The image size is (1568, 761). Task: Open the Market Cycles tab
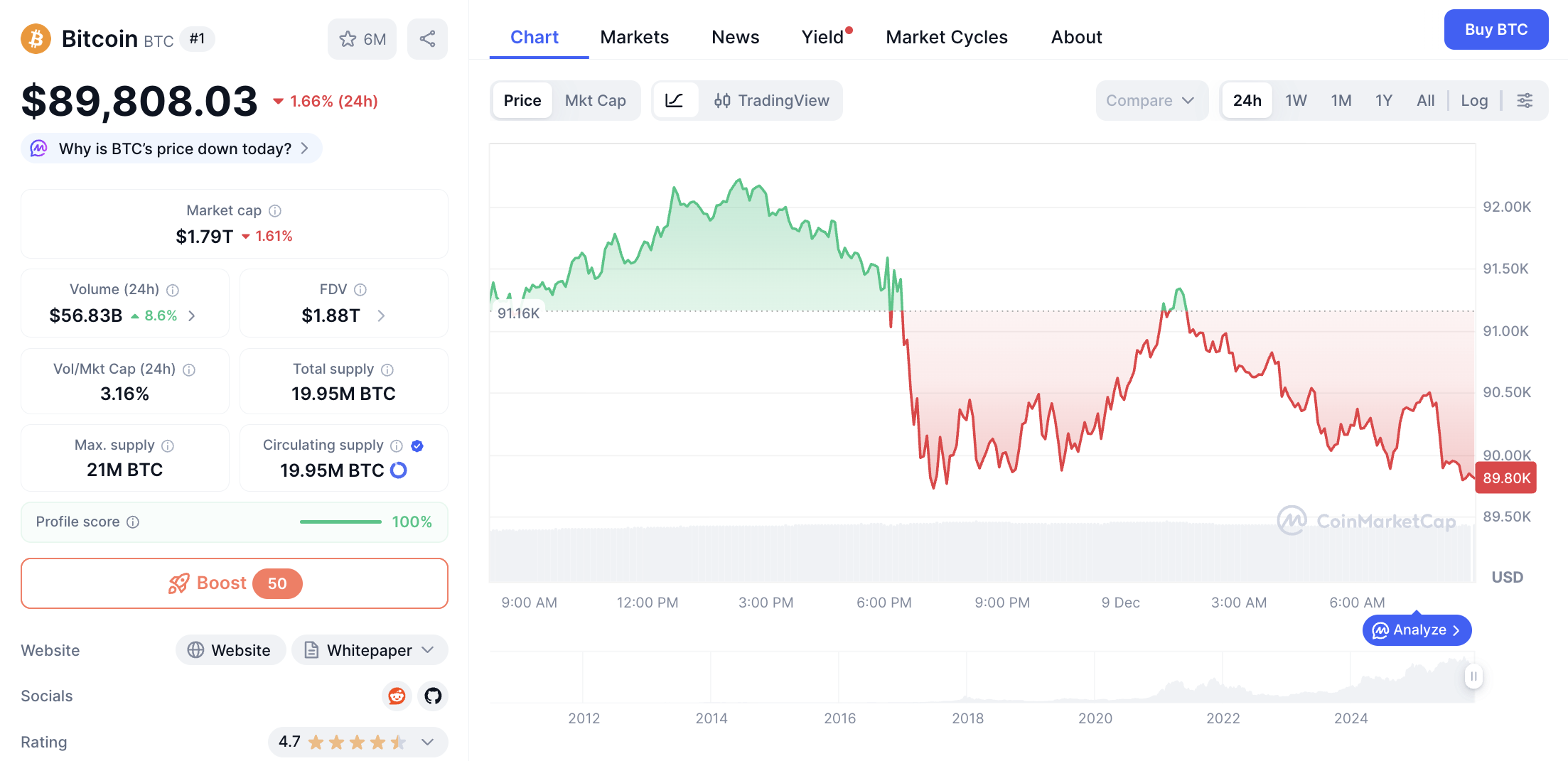pyautogui.click(x=946, y=37)
